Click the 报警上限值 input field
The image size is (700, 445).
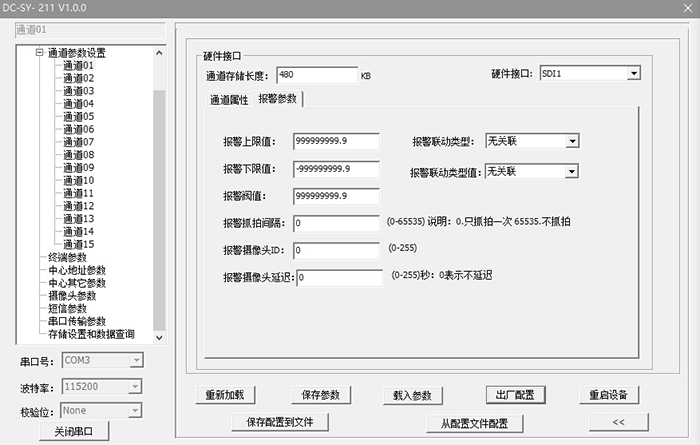coord(336,141)
